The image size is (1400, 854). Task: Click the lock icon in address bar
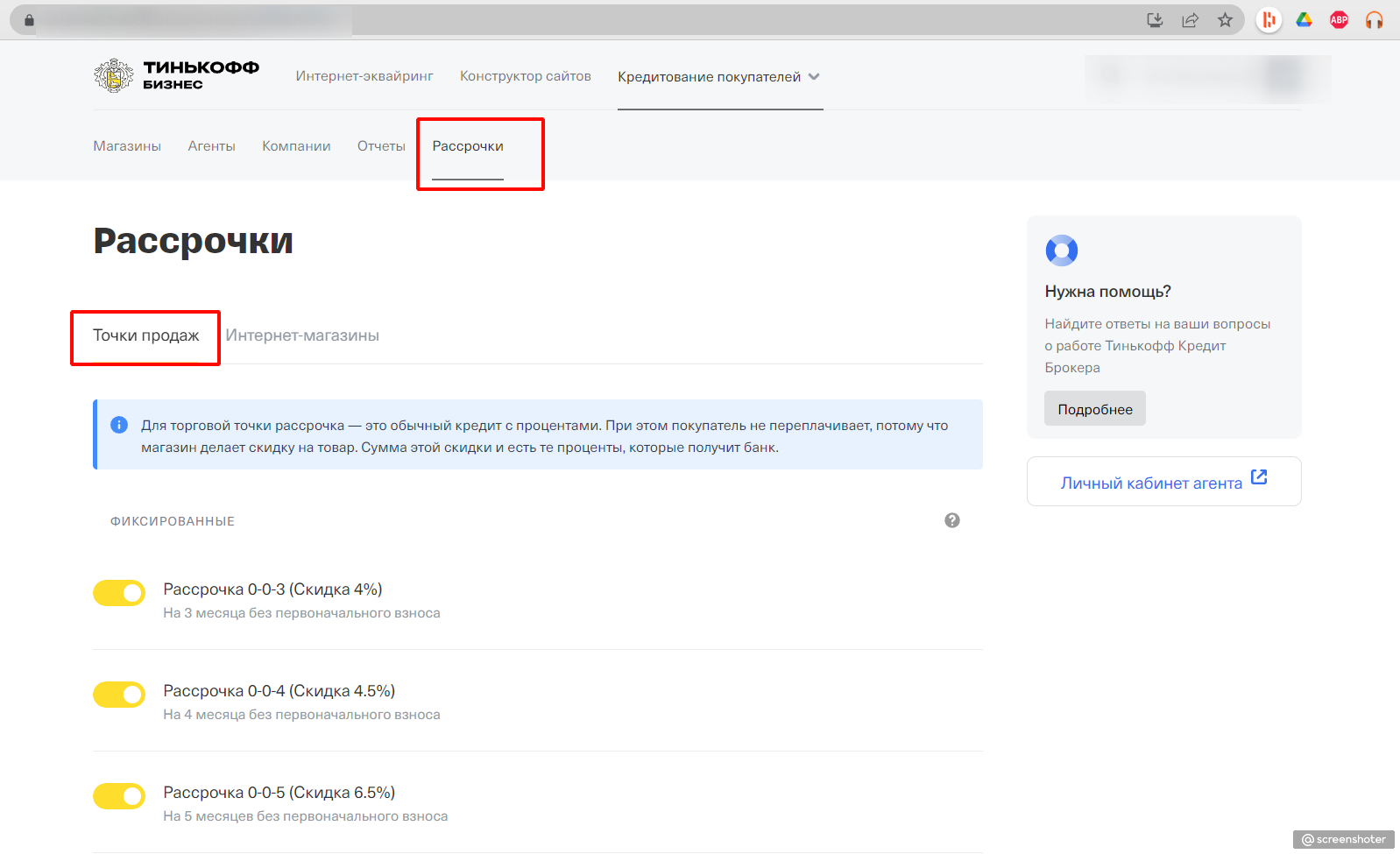29,20
